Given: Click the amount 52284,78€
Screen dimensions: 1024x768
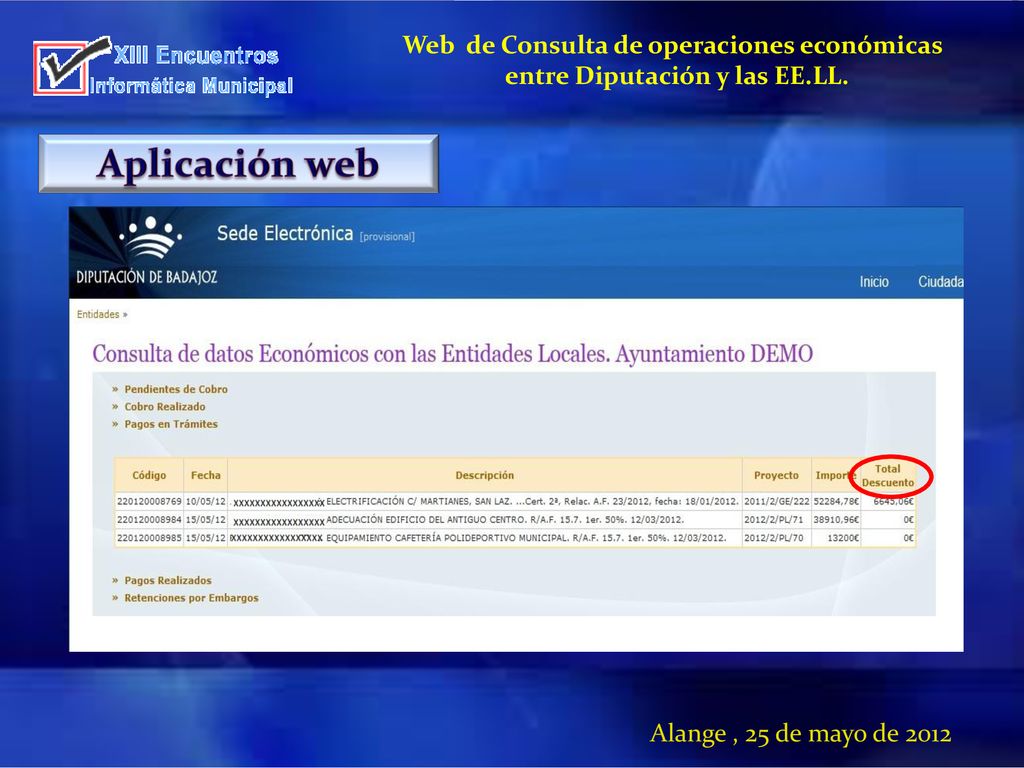Looking at the screenshot, I should pyautogui.click(x=836, y=502).
